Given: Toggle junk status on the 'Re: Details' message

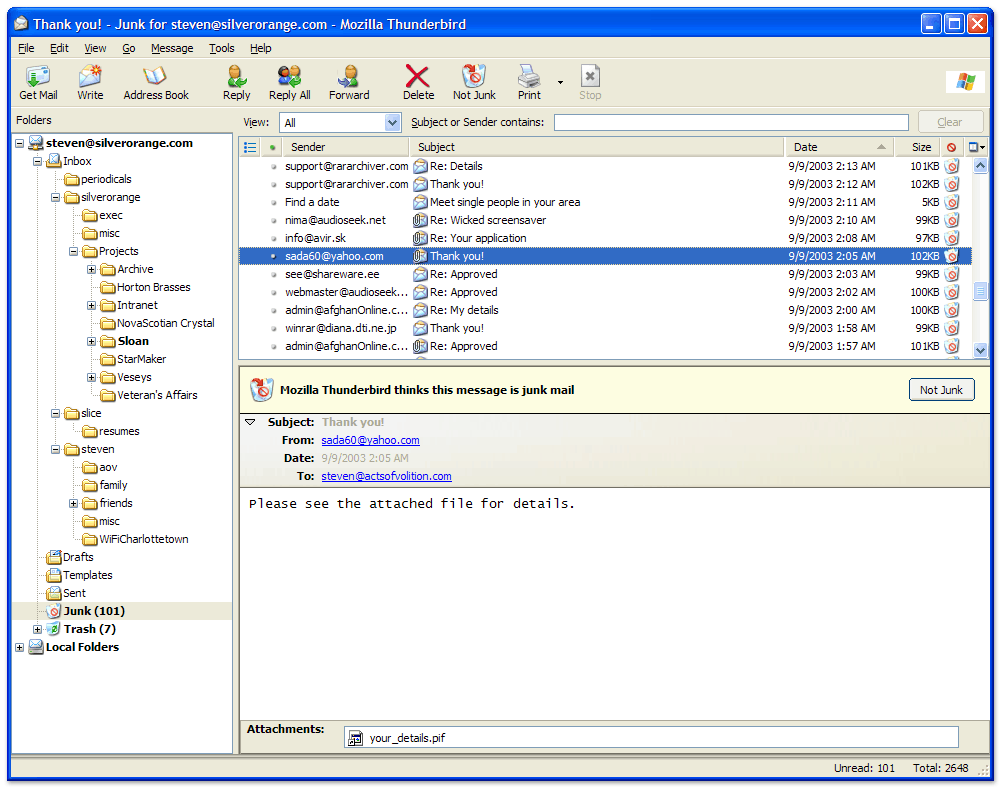Looking at the screenshot, I should pyautogui.click(x=952, y=166).
